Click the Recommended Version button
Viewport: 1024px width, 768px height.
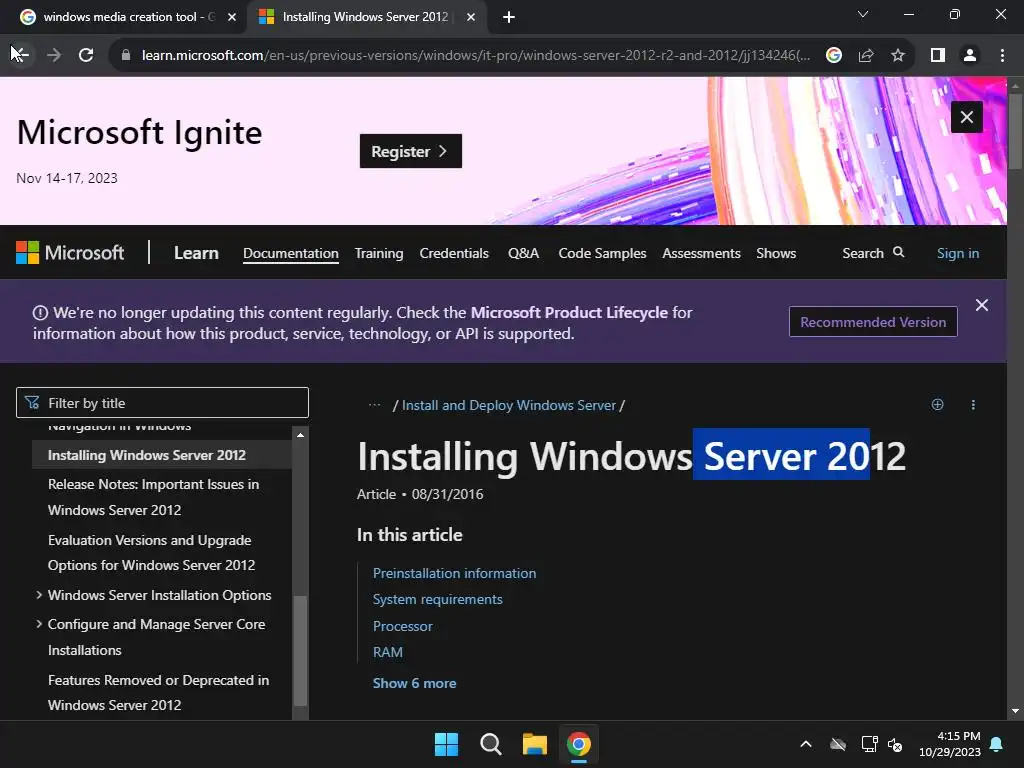tap(872, 322)
